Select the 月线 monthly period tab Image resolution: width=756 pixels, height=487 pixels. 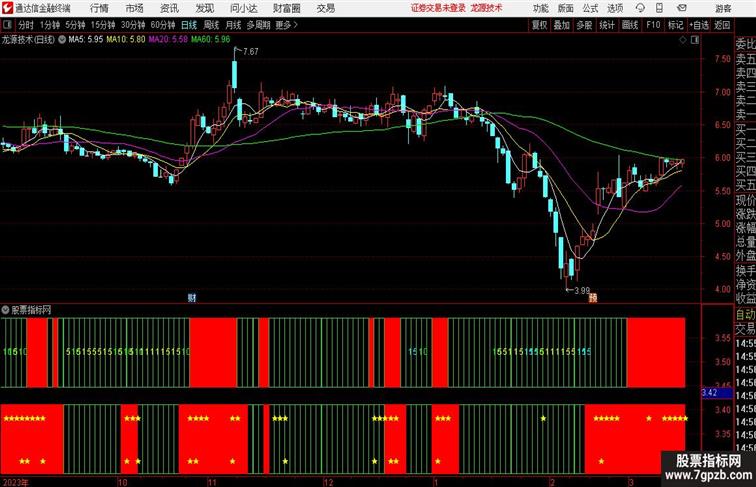pos(233,25)
